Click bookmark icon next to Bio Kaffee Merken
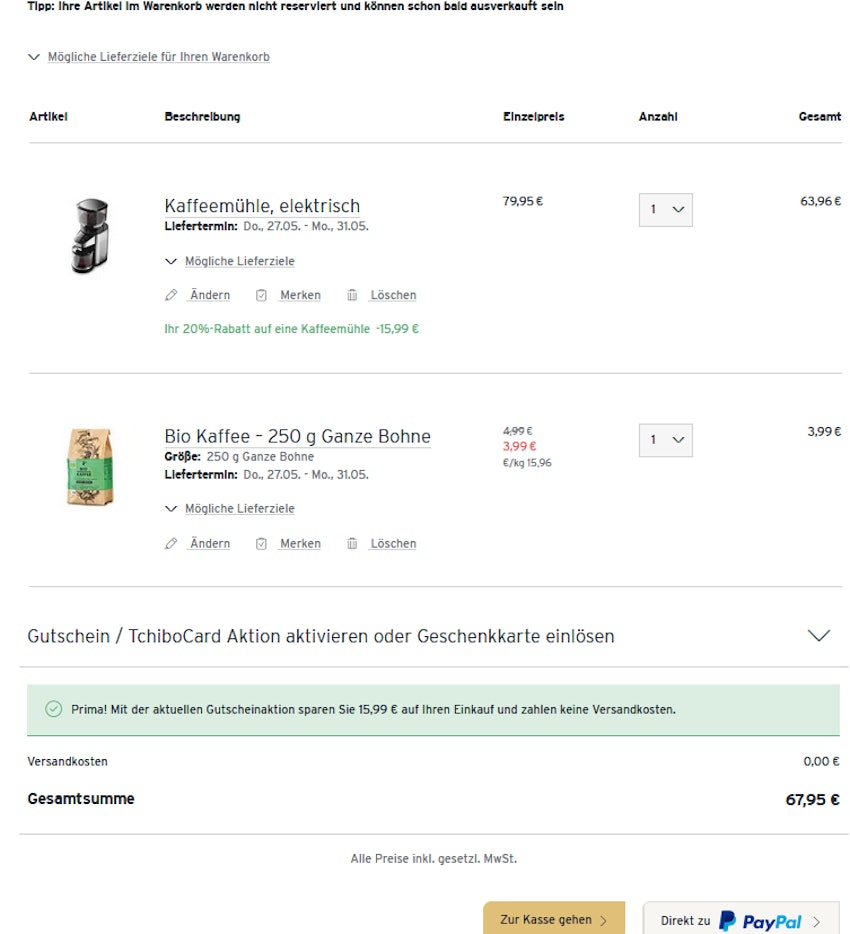Screen dimensions: 850x934 click(261, 544)
